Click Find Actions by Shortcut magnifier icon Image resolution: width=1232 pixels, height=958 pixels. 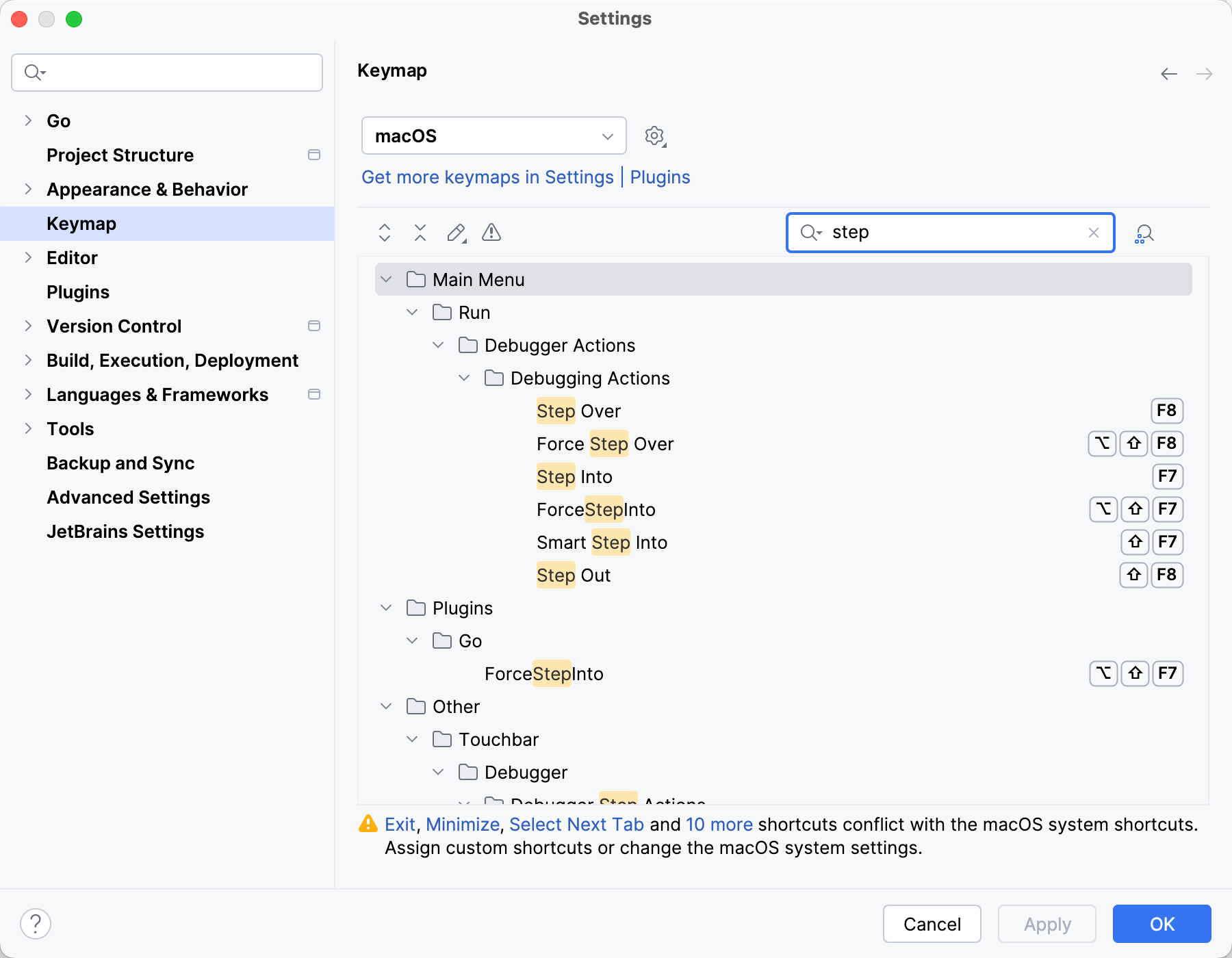click(x=1144, y=233)
